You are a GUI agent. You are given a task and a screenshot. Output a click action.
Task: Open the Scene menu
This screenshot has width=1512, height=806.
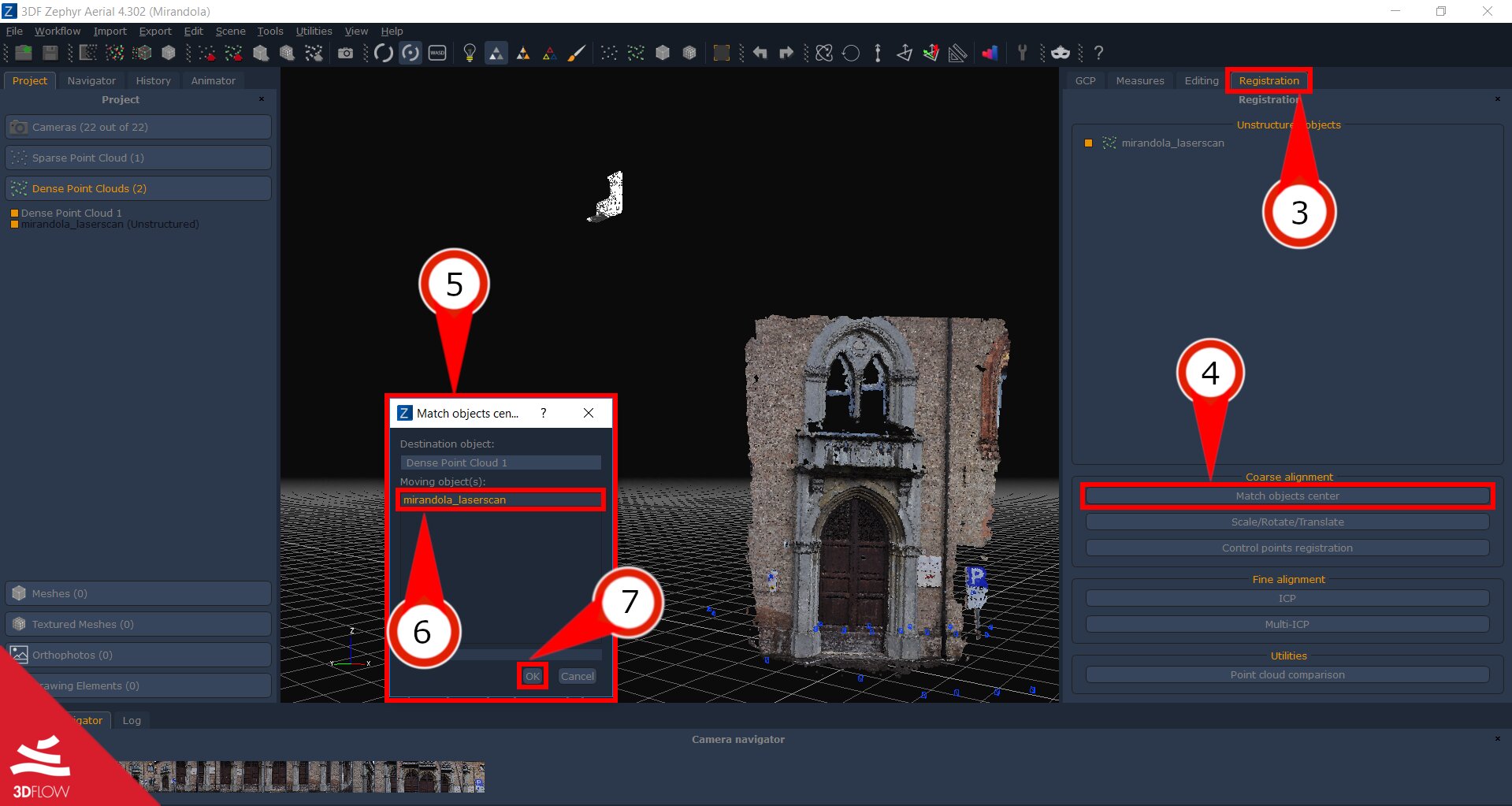231,31
